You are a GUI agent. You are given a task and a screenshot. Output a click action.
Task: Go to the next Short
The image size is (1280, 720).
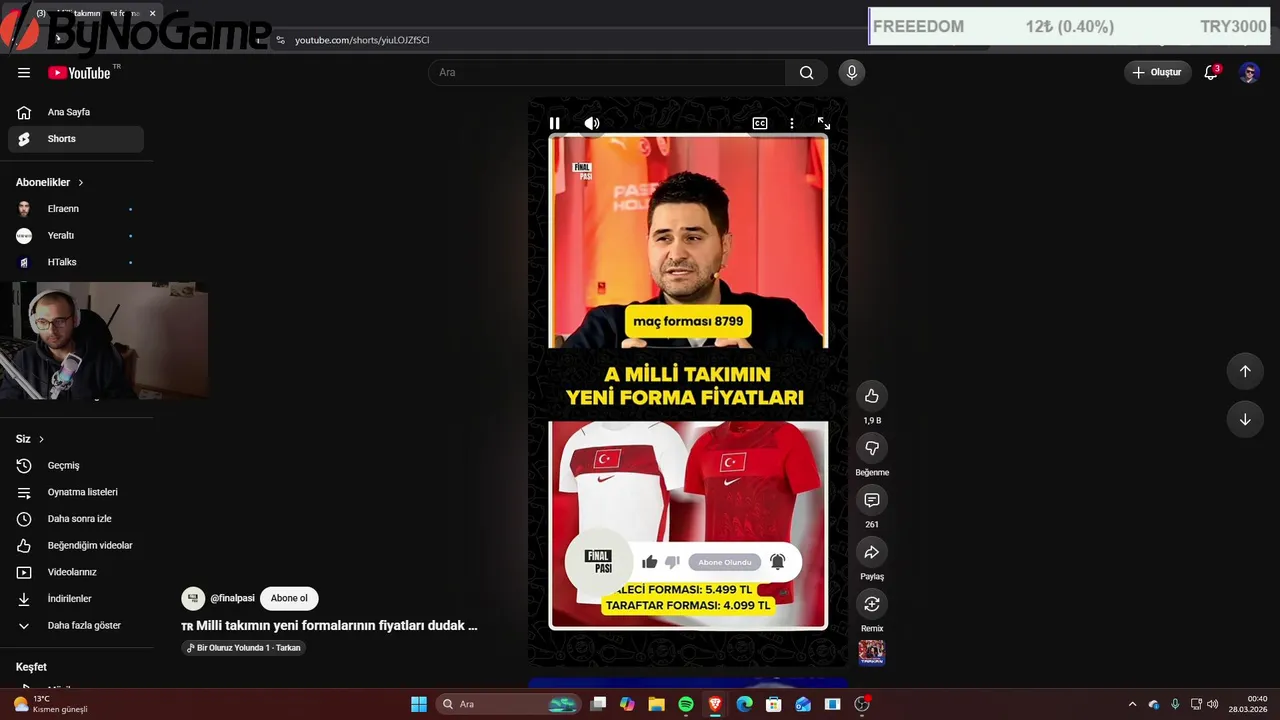coord(1245,419)
